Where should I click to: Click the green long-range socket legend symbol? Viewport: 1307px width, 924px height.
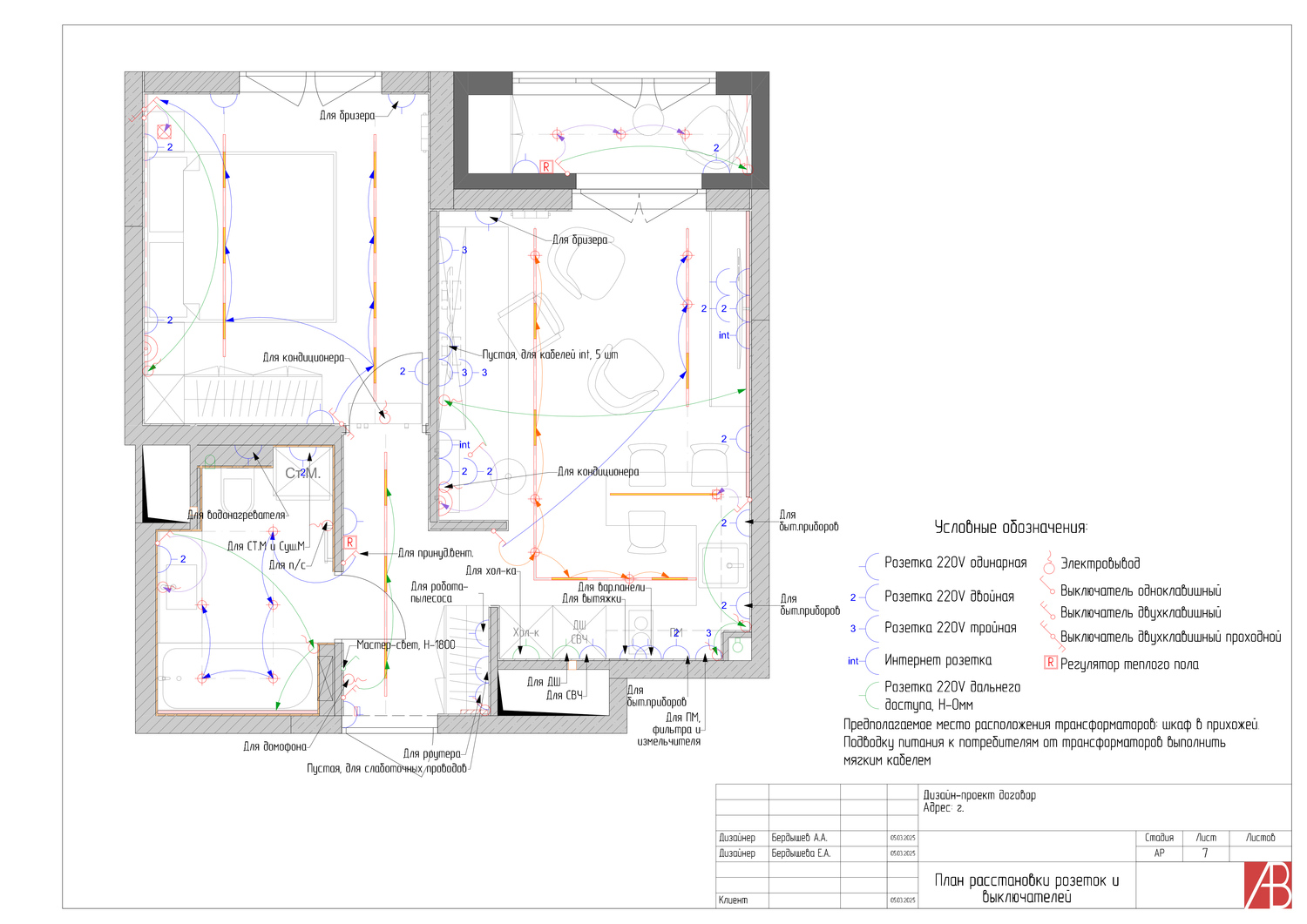870,695
